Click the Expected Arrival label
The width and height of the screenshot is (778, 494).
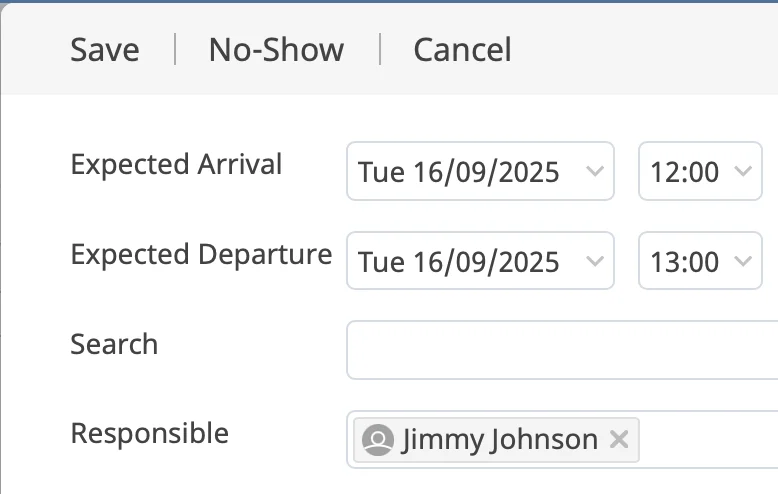(x=176, y=164)
